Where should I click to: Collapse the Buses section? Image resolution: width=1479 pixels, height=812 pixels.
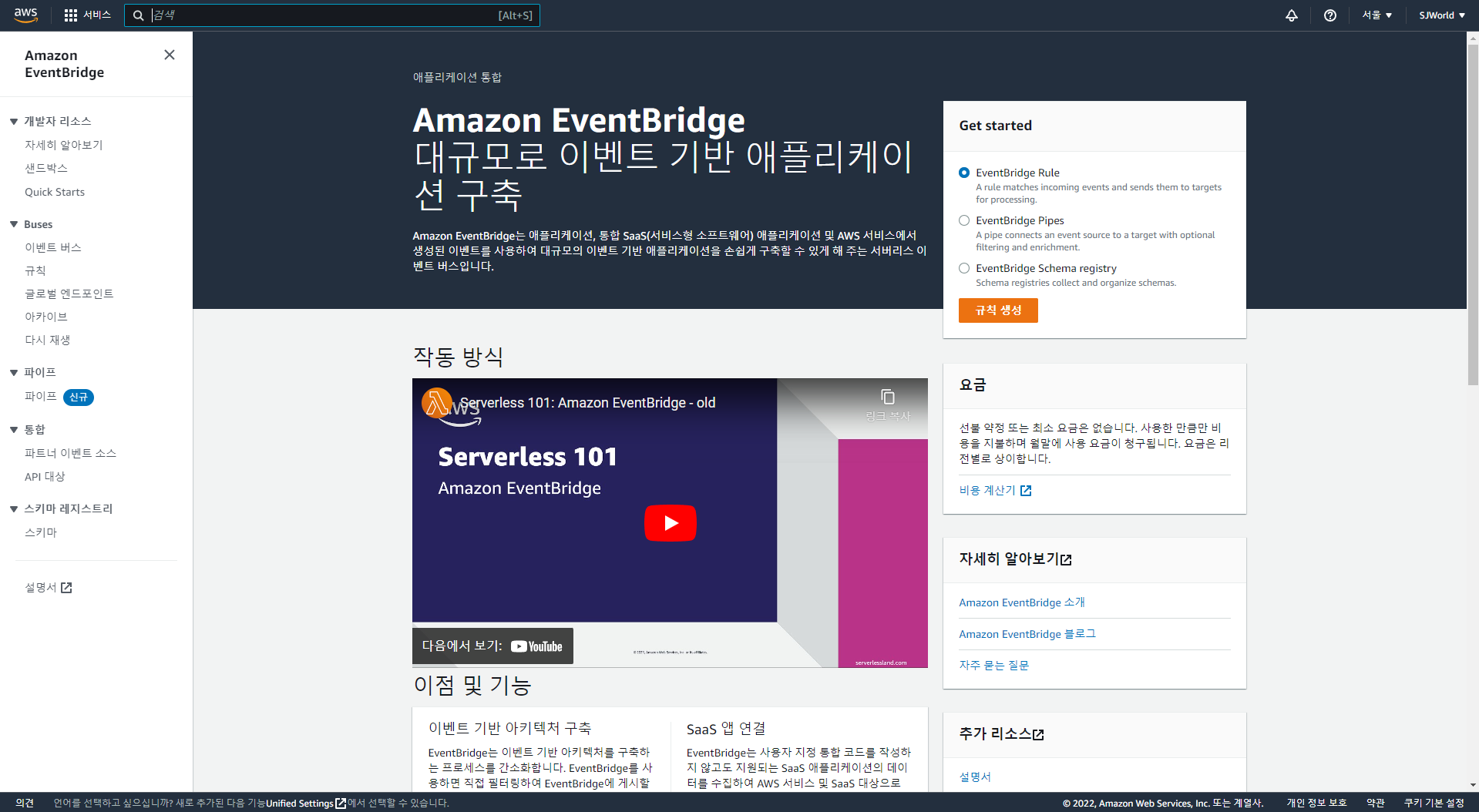14,224
